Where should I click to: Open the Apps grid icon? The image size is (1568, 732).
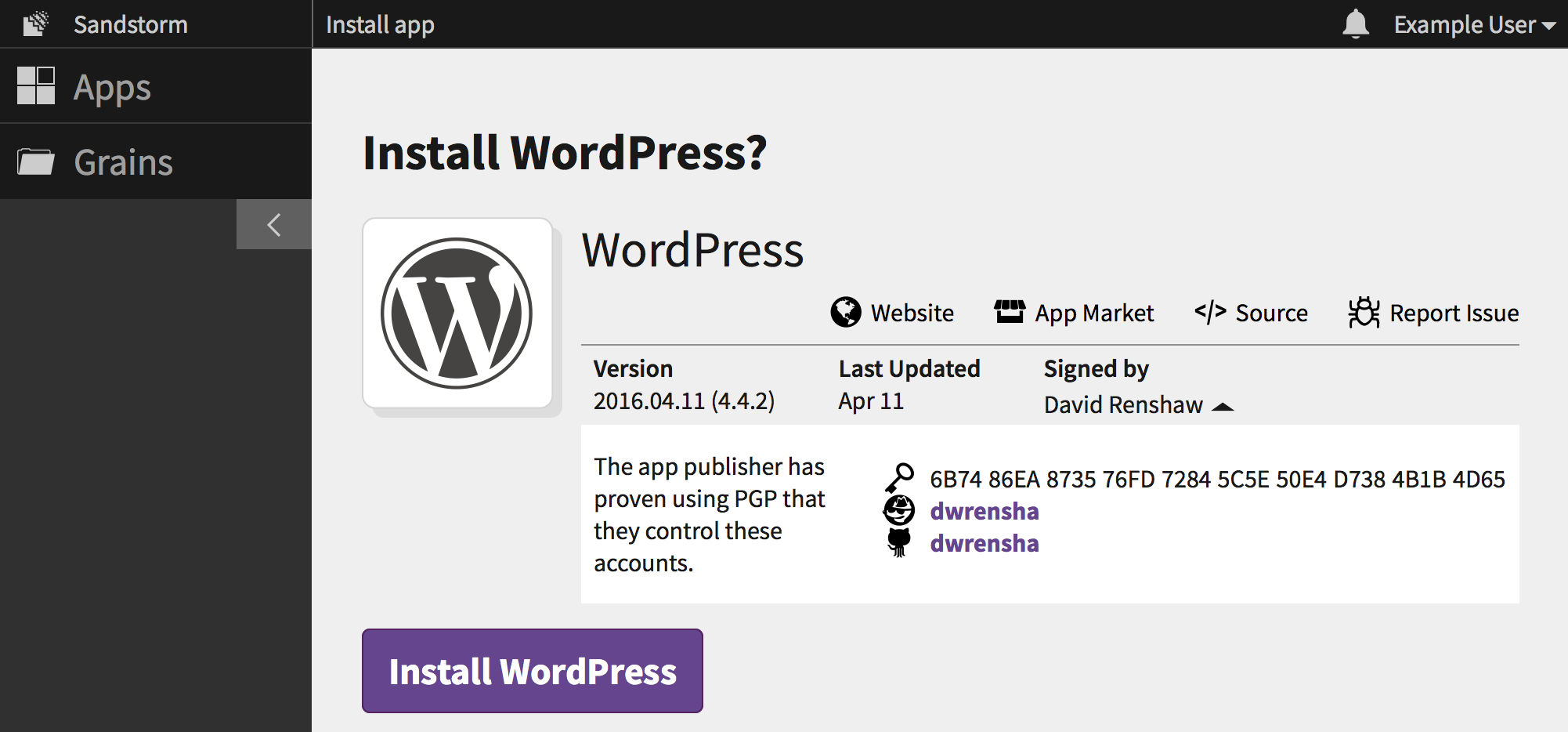(x=36, y=85)
